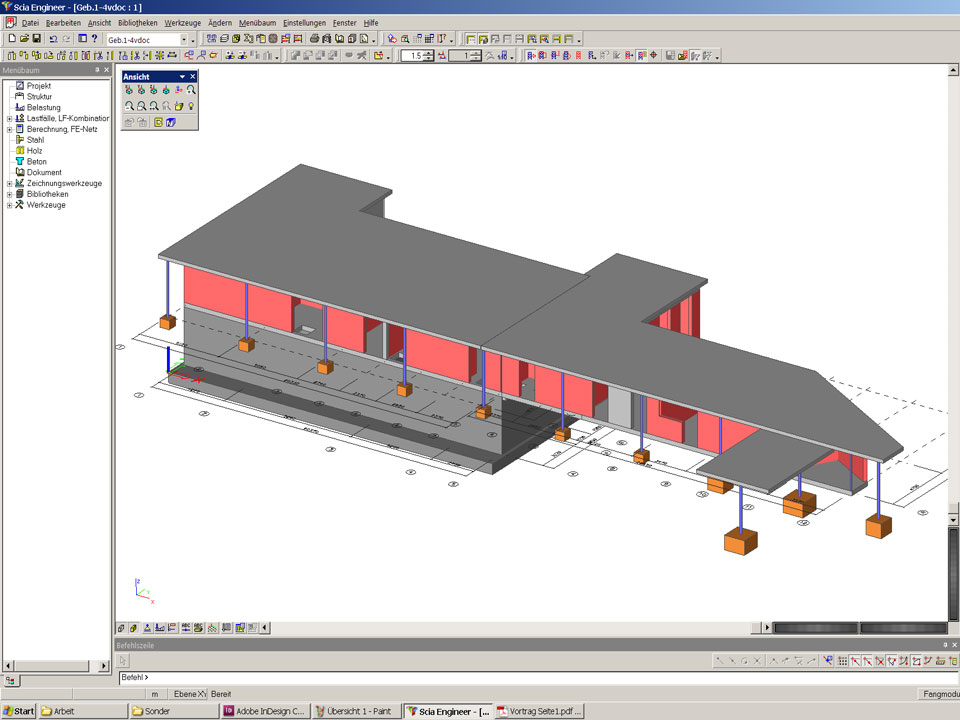Viewport: 960px width, 720px height.
Task: Toggle the dot grid snap button
Action: click(843, 661)
